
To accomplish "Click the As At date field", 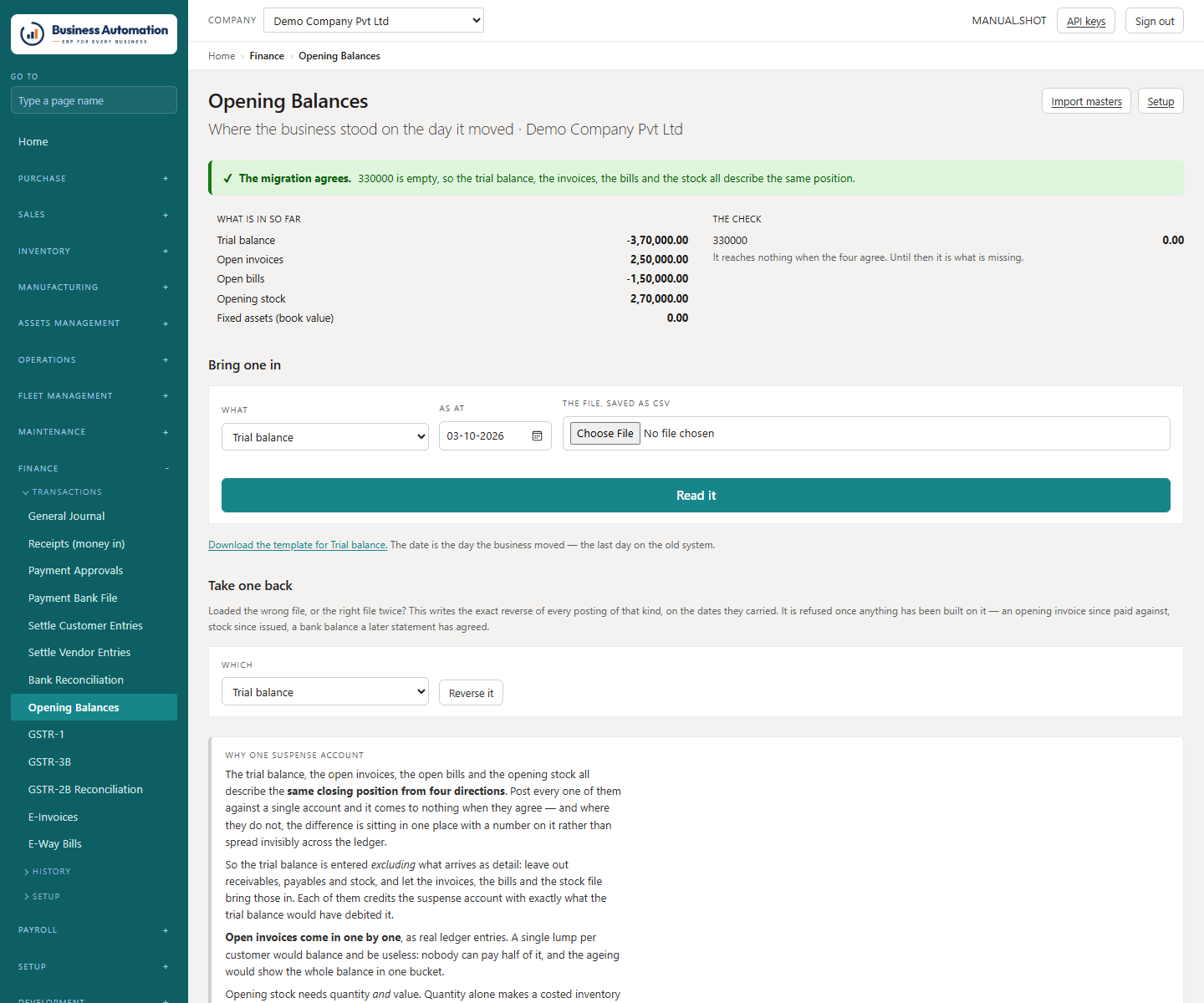I will [495, 436].
